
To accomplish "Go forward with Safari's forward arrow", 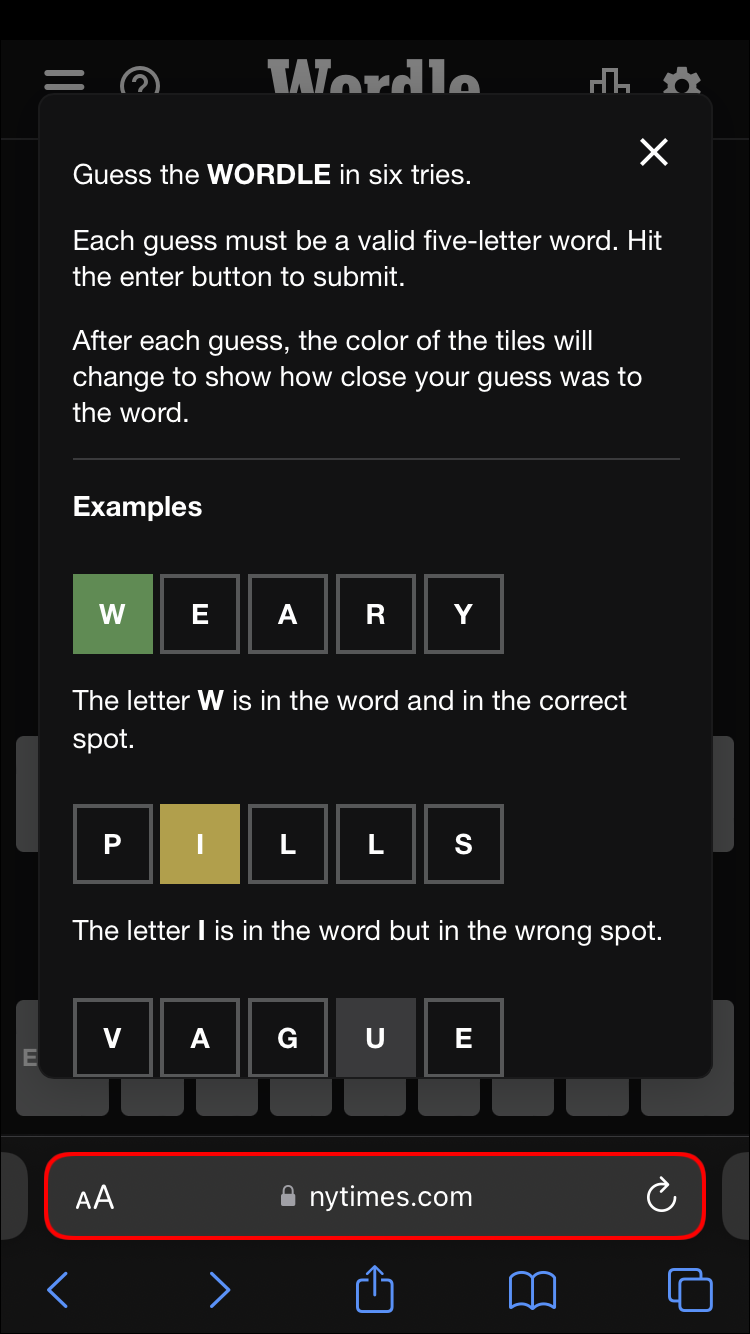I will pos(219,1290).
